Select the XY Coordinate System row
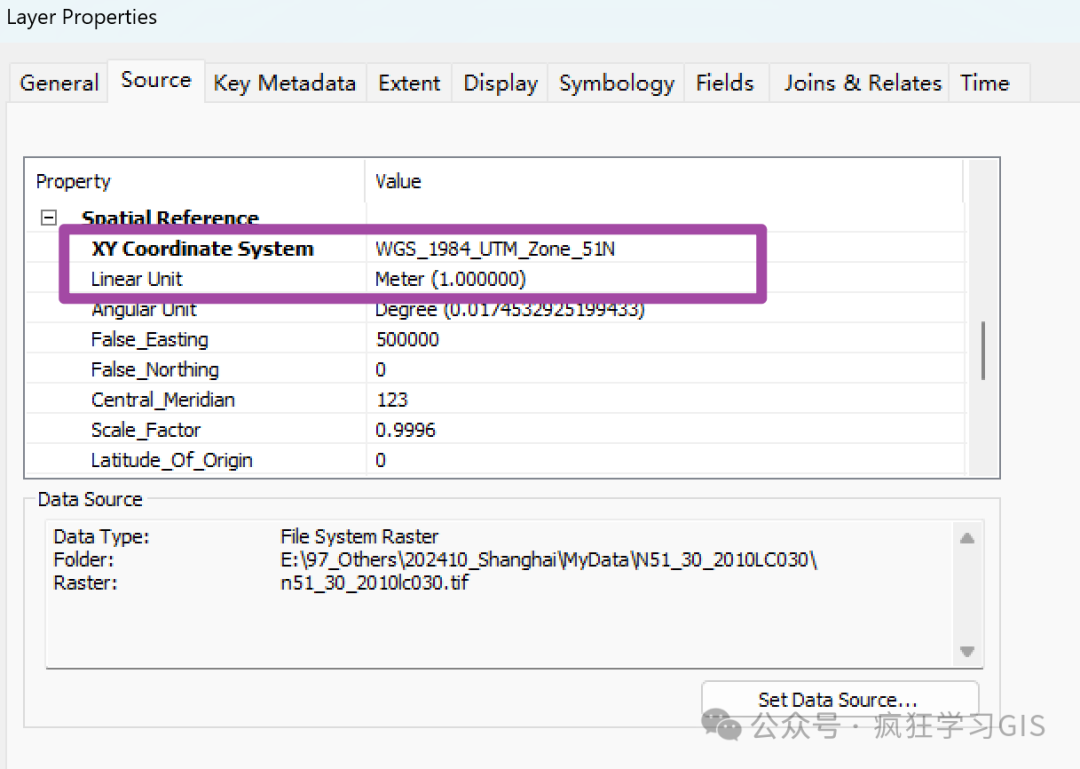This screenshot has width=1080, height=769. (202, 249)
